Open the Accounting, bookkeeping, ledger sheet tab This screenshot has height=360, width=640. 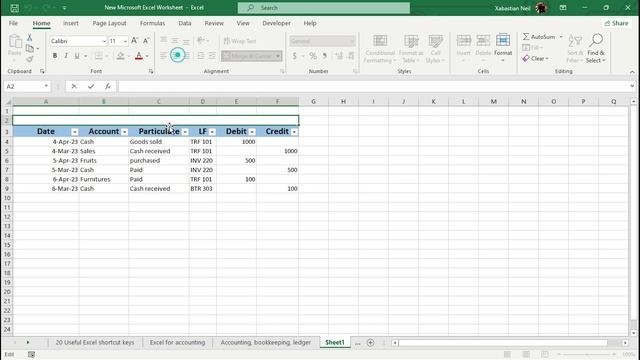pyautogui.click(x=266, y=342)
